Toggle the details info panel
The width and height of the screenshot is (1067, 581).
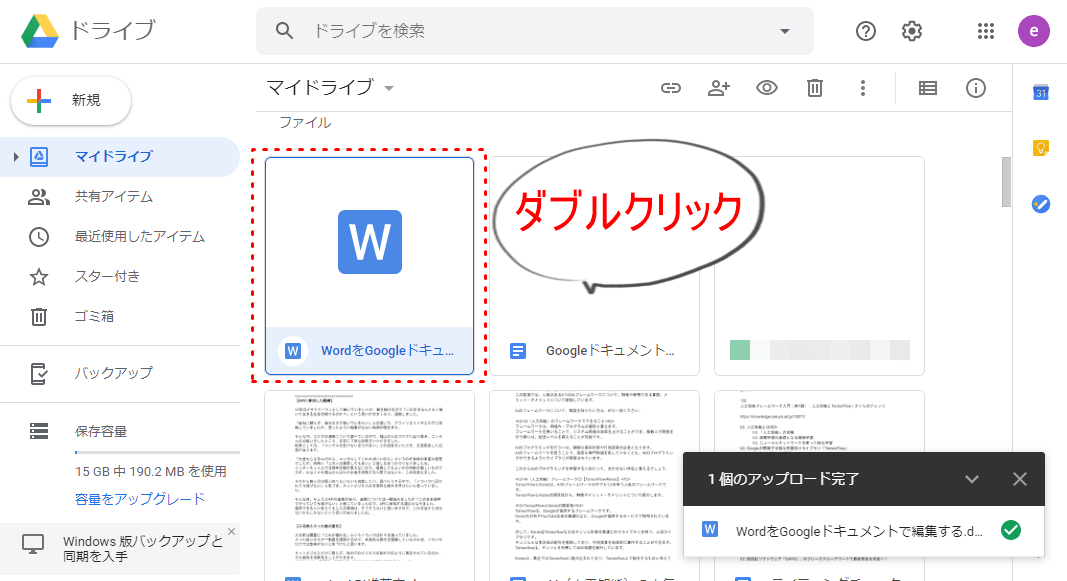[976, 88]
